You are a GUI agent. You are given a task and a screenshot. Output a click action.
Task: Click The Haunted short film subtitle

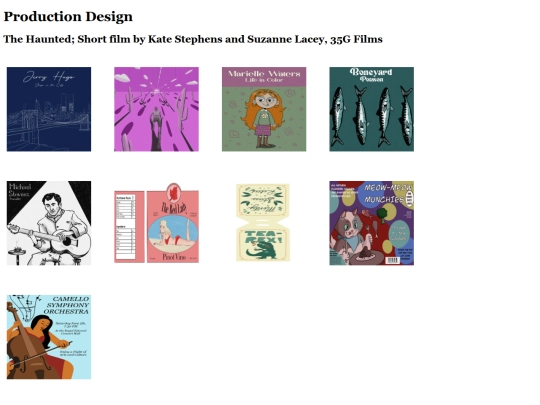[193, 39]
